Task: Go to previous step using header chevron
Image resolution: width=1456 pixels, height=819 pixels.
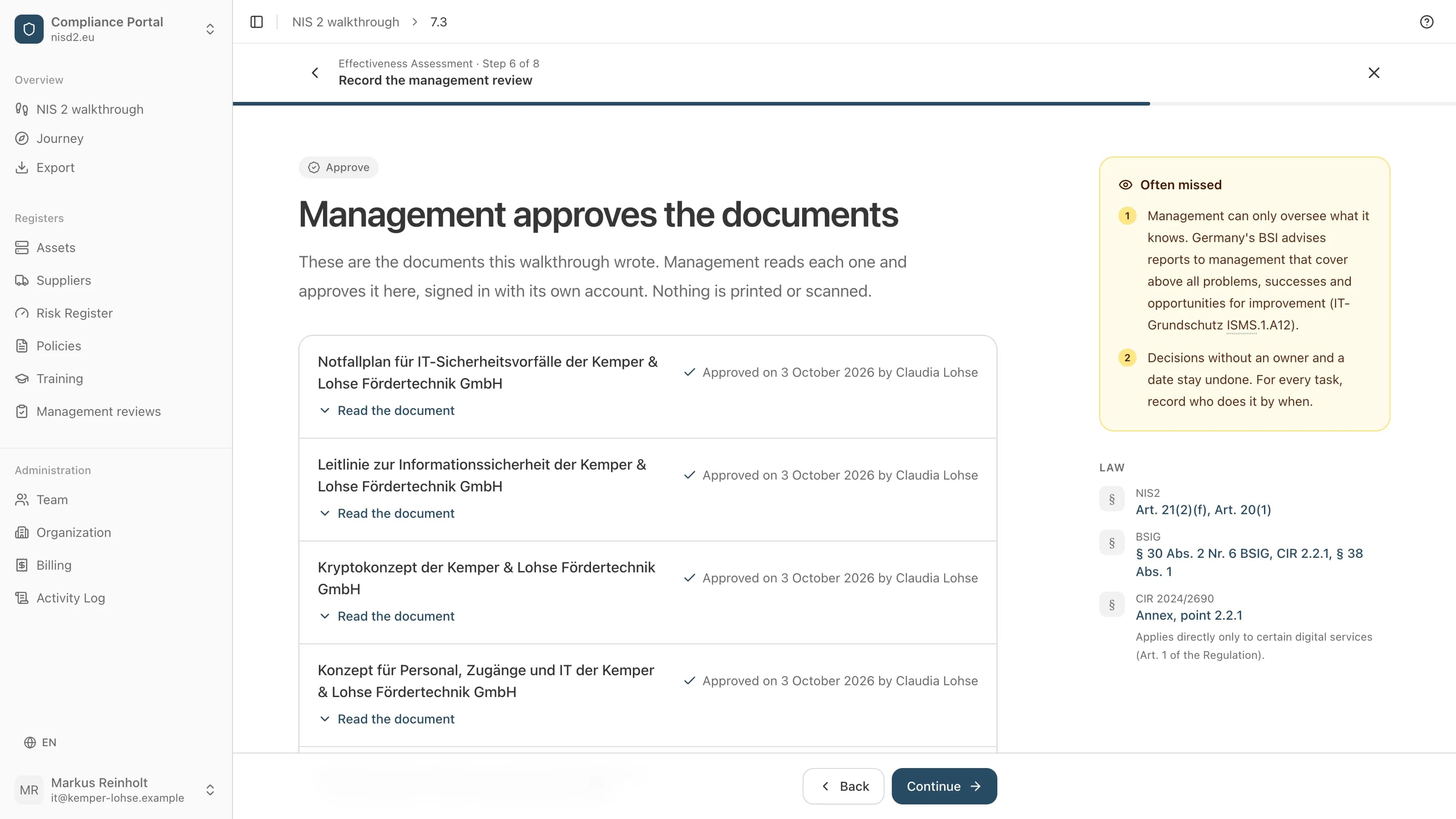Action: tap(315, 72)
